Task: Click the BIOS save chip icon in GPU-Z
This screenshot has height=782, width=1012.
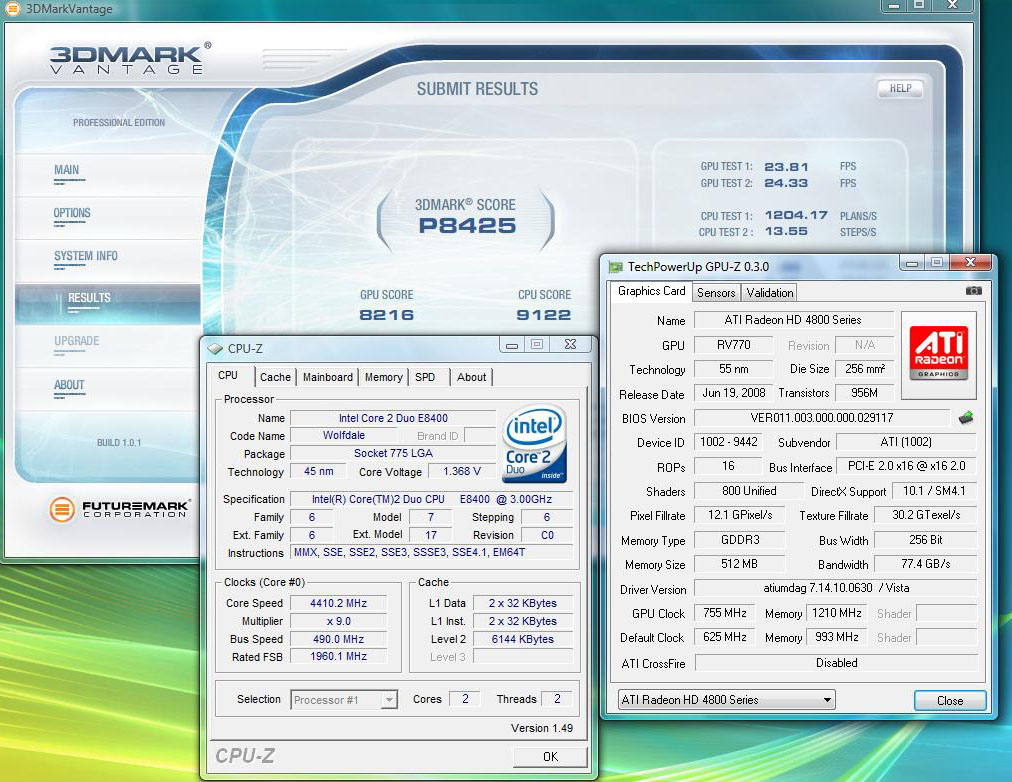Action: click(x=966, y=417)
